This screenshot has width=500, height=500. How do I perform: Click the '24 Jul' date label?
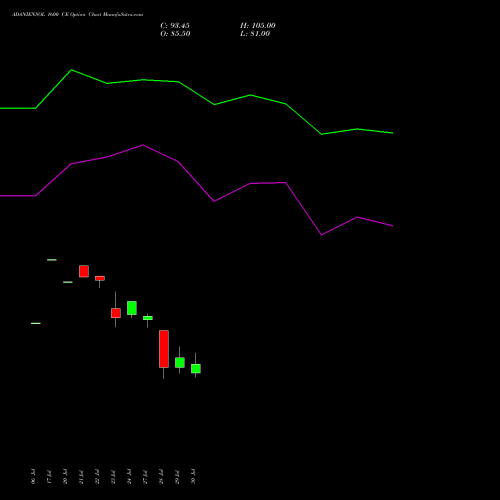click(129, 477)
